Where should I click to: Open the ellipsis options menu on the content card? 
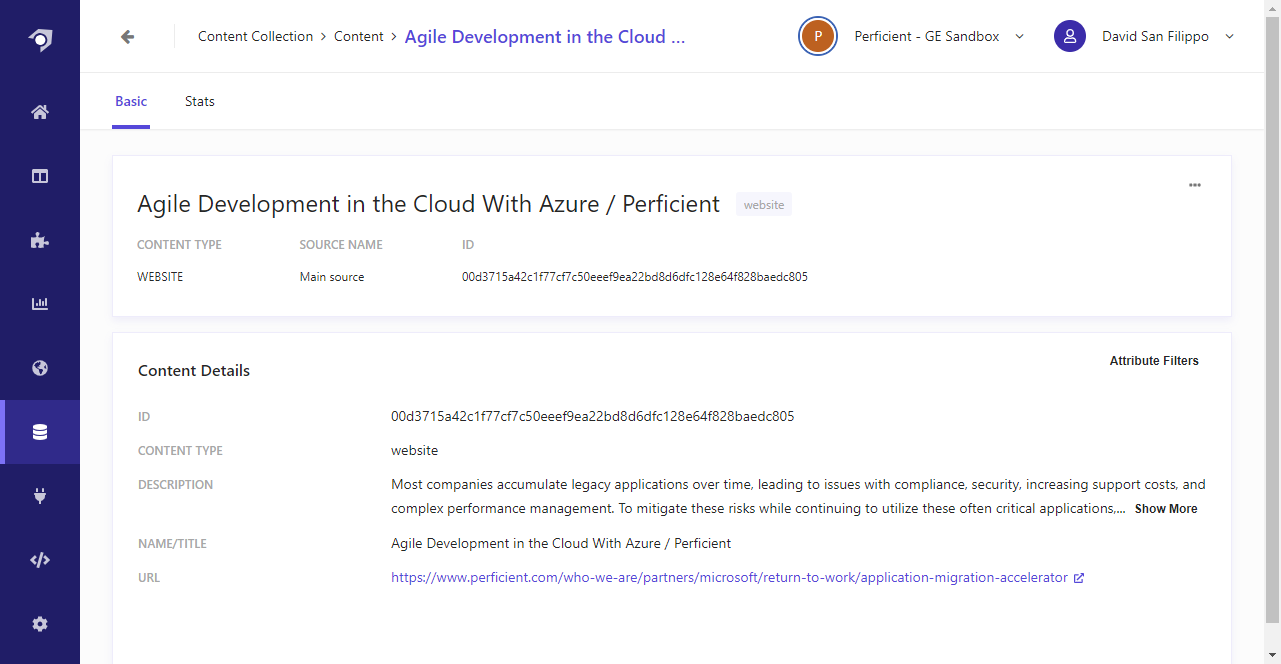[1194, 184]
